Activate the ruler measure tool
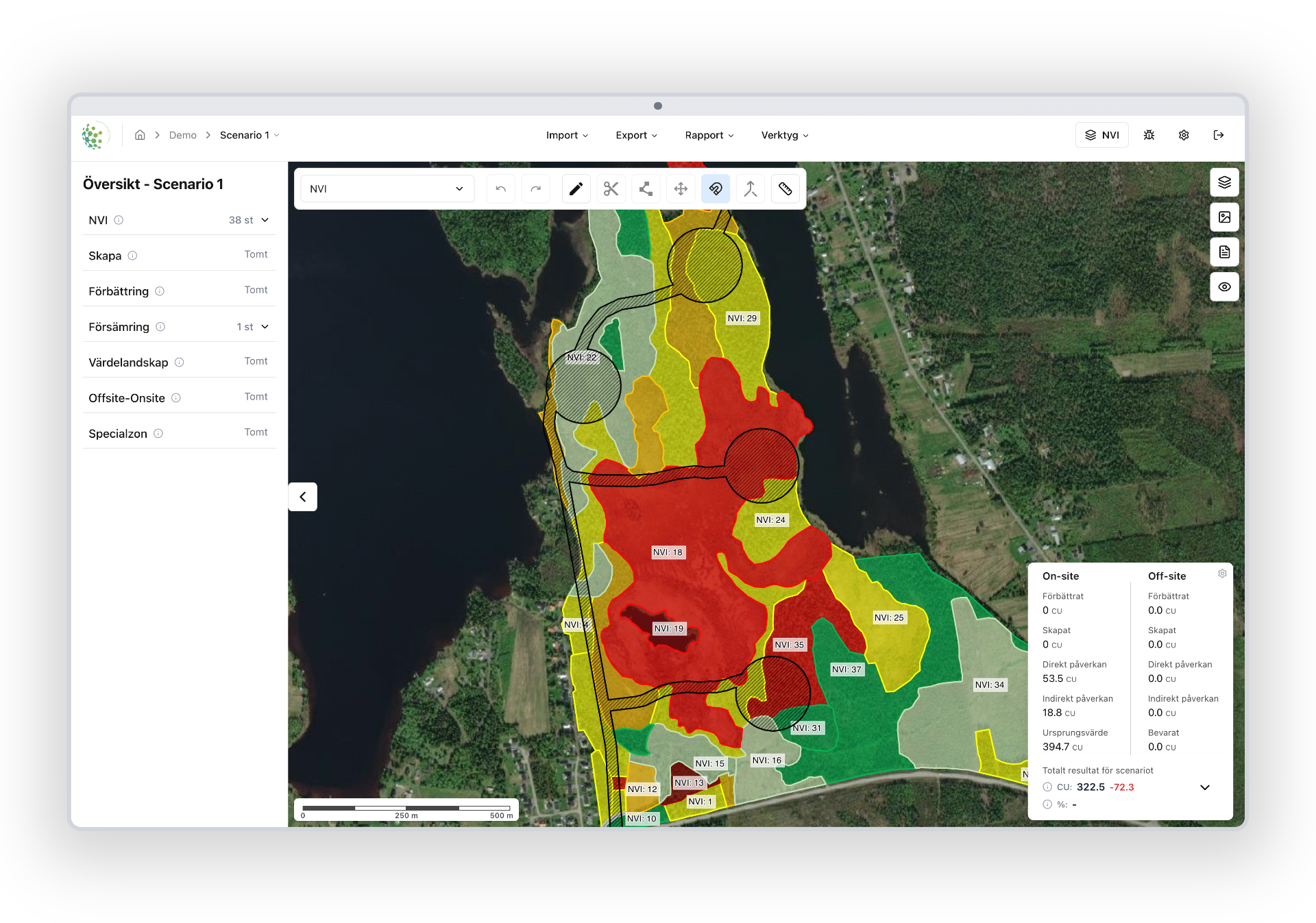Screen dimensions: 1316x923 [785, 189]
